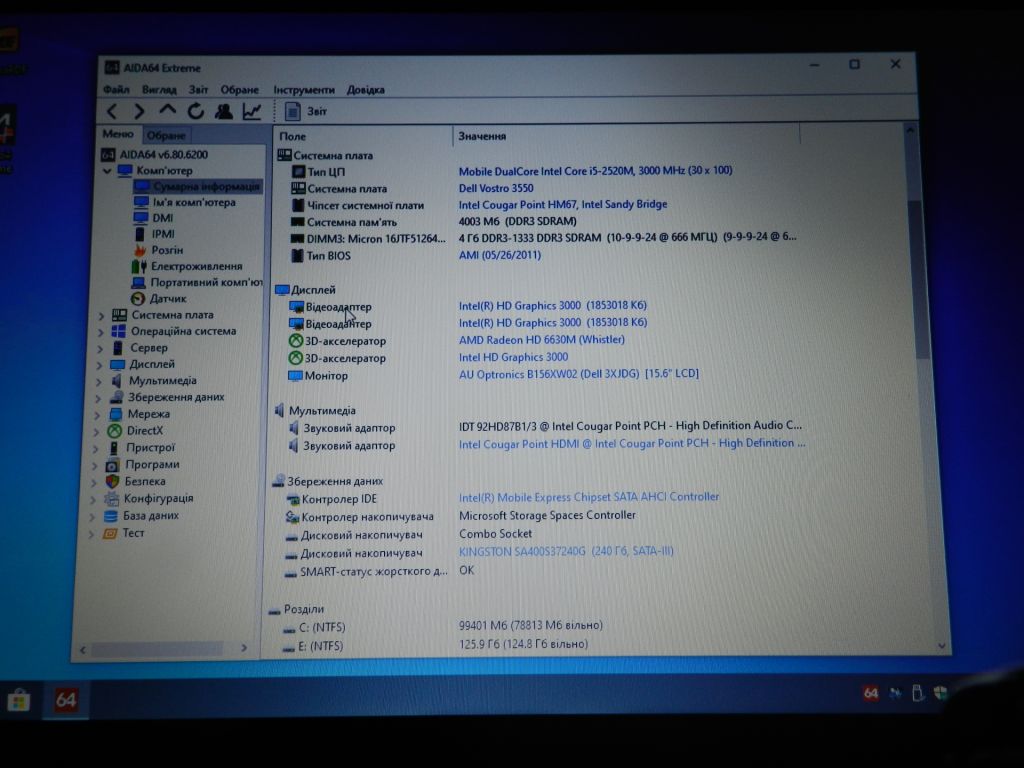This screenshot has width=1024, height=768.
Task: Click the Датчик sensor gauge icon
Action: [138, 298]
